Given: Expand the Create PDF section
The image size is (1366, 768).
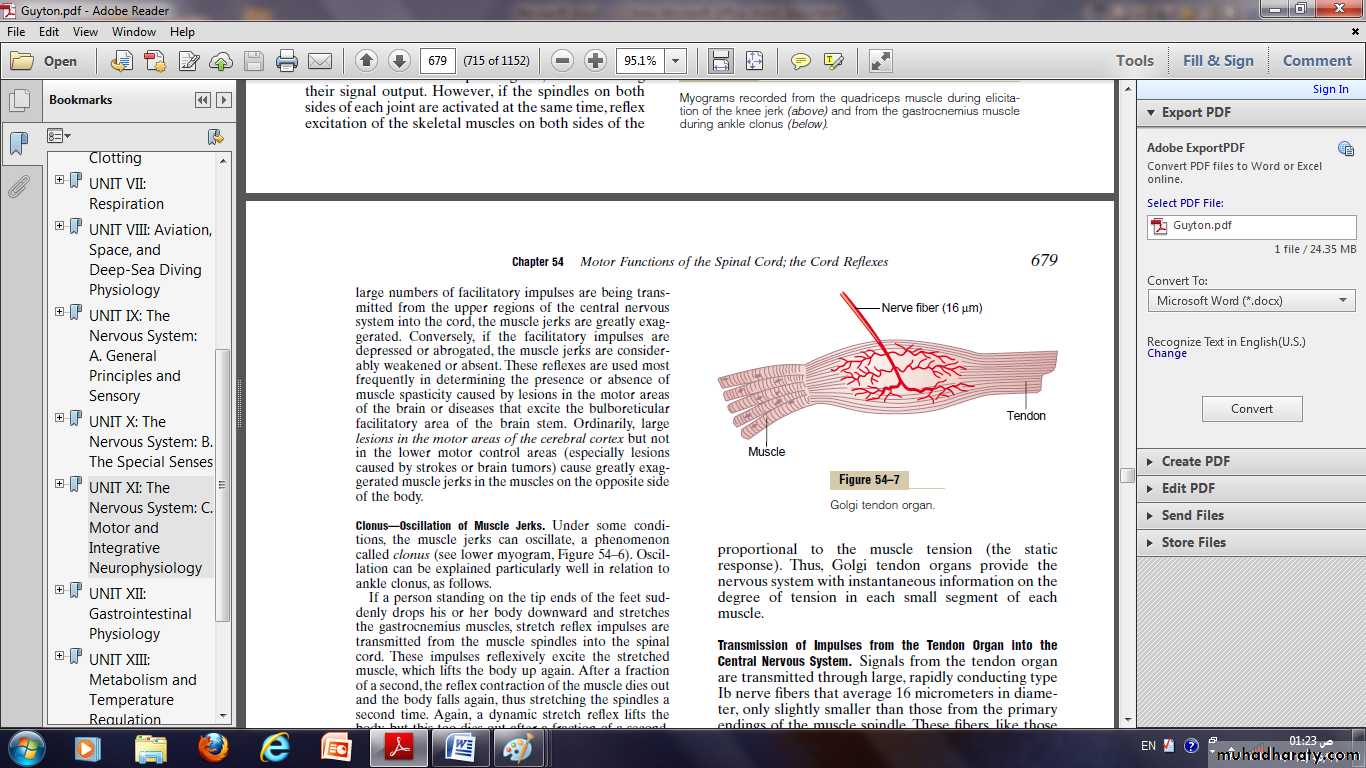Looking at the screenshot, I should [1195, 461].
